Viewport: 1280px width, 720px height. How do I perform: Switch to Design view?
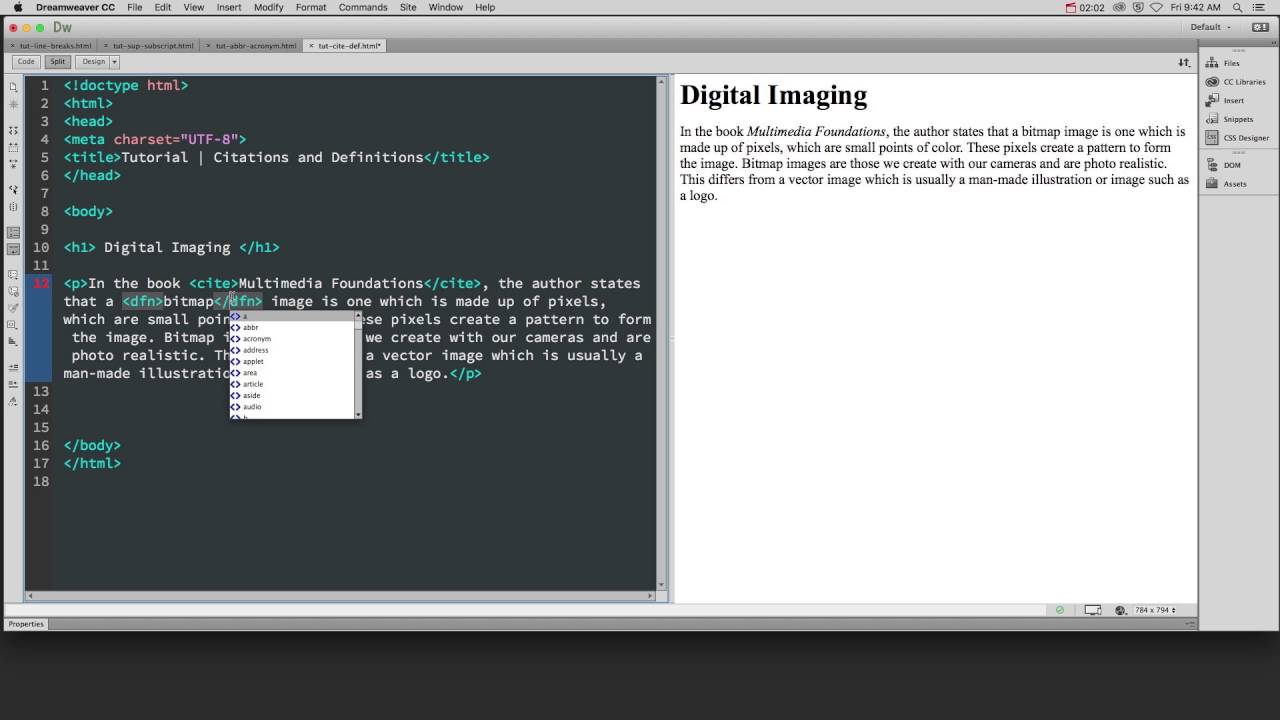click(93, 62)
